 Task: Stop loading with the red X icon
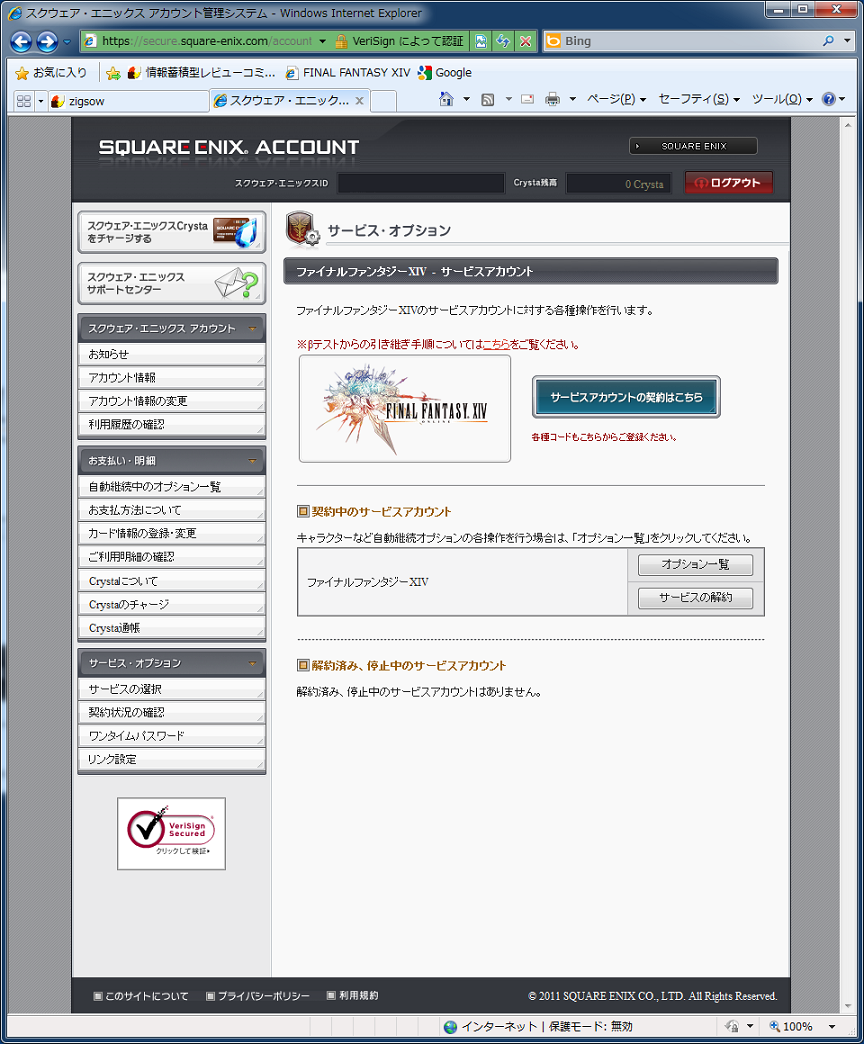(x=525, y=41)
